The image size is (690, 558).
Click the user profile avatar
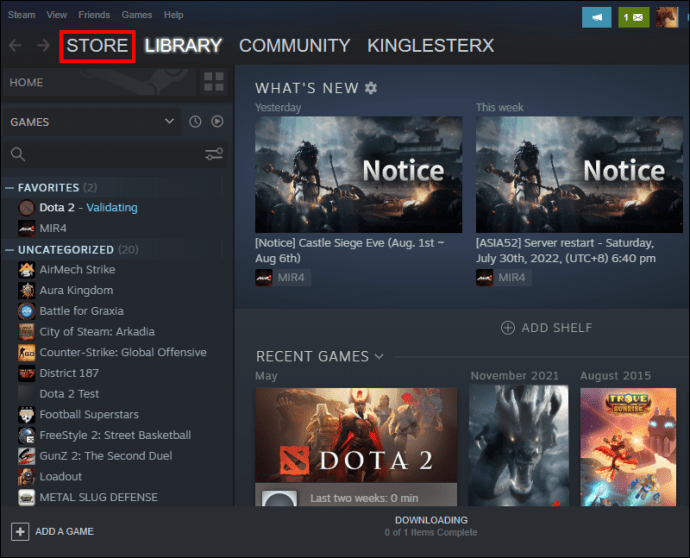point(667,18)
